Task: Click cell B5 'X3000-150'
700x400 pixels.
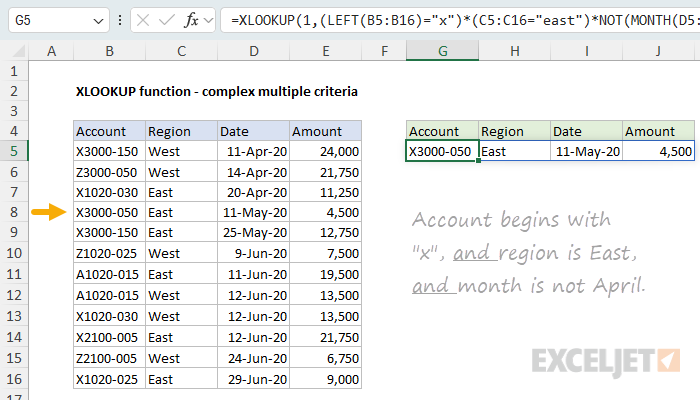Action: [109, 151]
